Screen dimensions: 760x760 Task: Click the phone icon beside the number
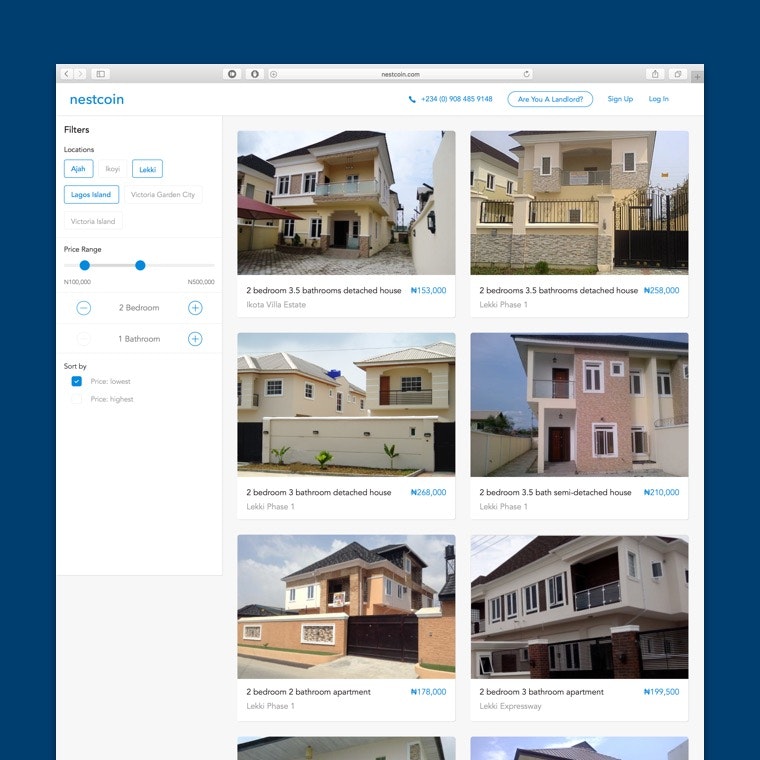click(x=412, y=99)
